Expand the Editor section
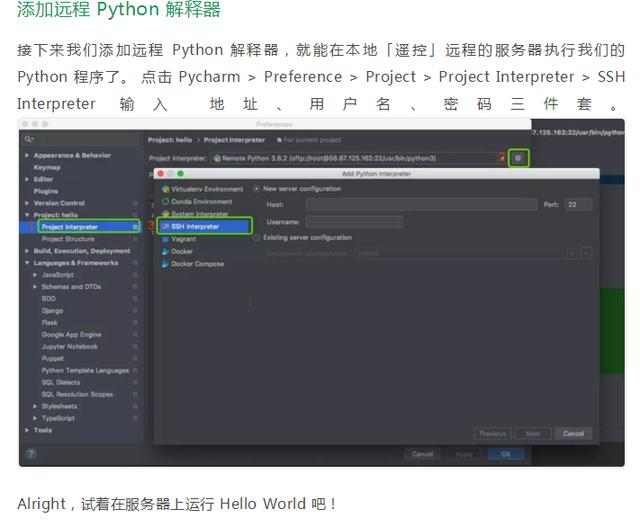Viewport: 640px width, 527px height. tap(27, 179)
